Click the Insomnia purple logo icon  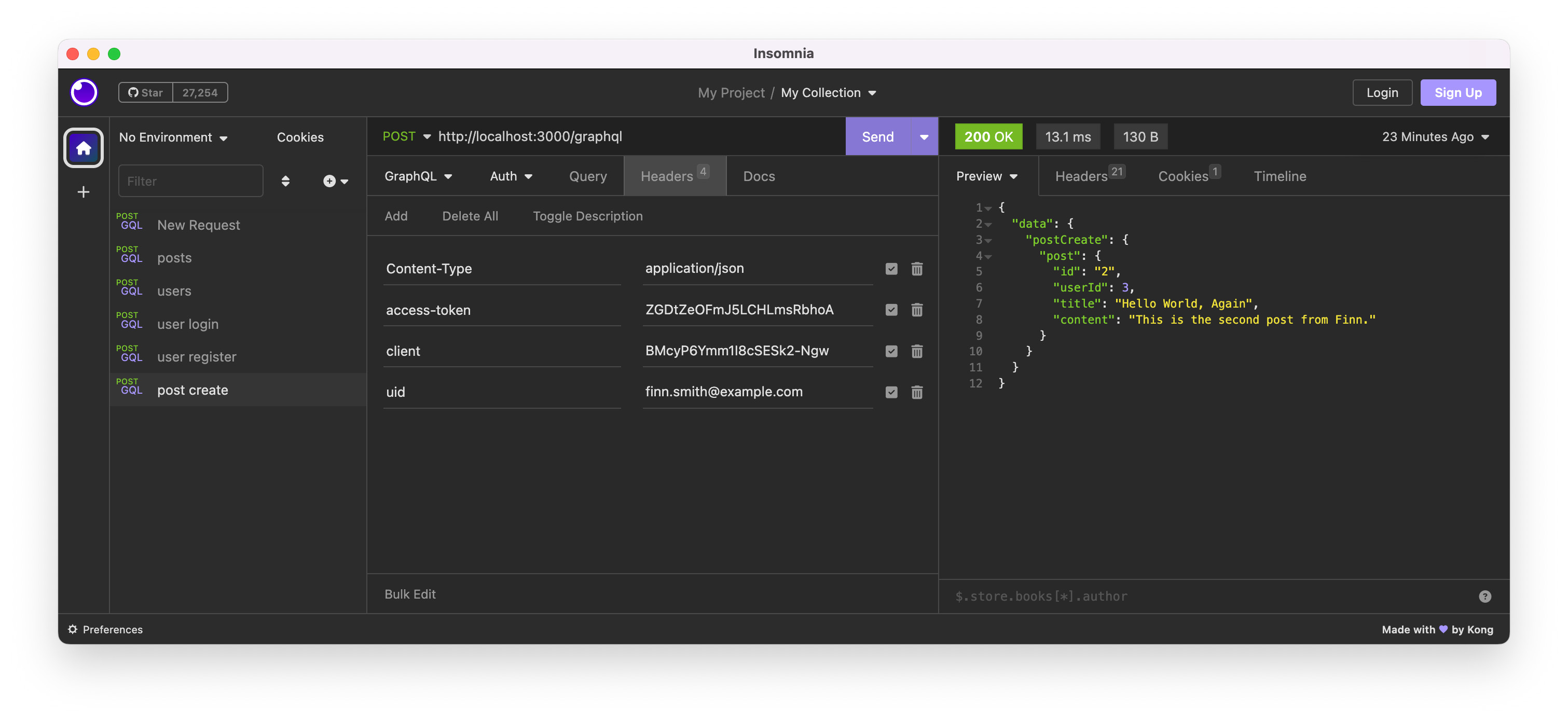click(x=84, y=92)
